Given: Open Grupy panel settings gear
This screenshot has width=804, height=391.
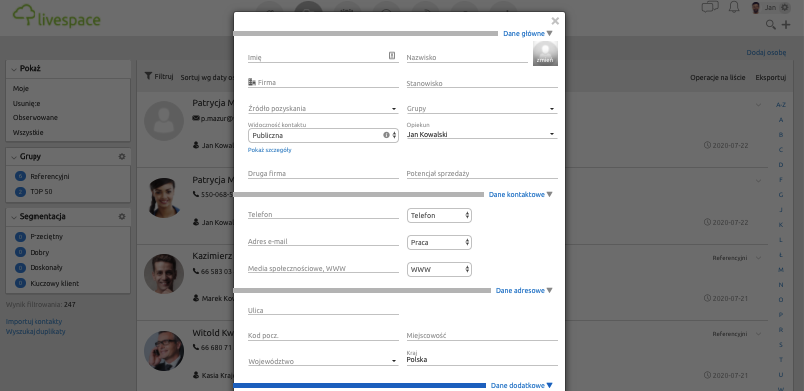Looking at the screenshot, I should 122,157.
